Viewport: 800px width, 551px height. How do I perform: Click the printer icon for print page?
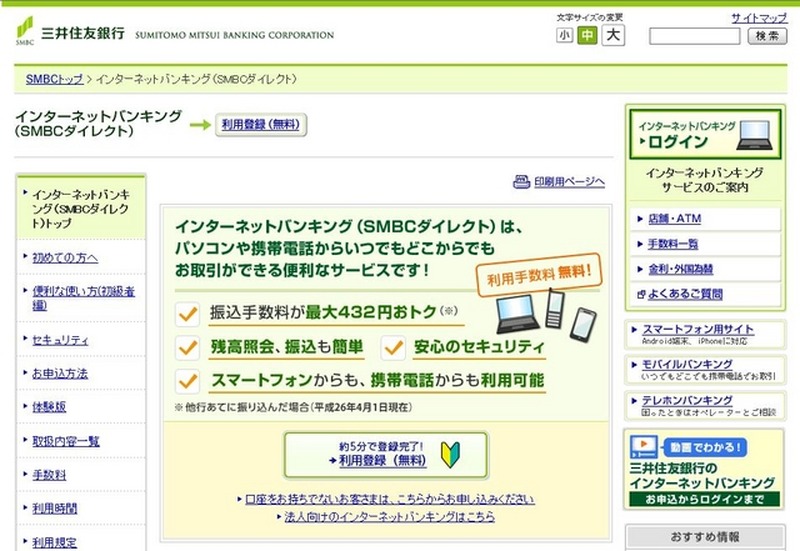tap(520, 182)
